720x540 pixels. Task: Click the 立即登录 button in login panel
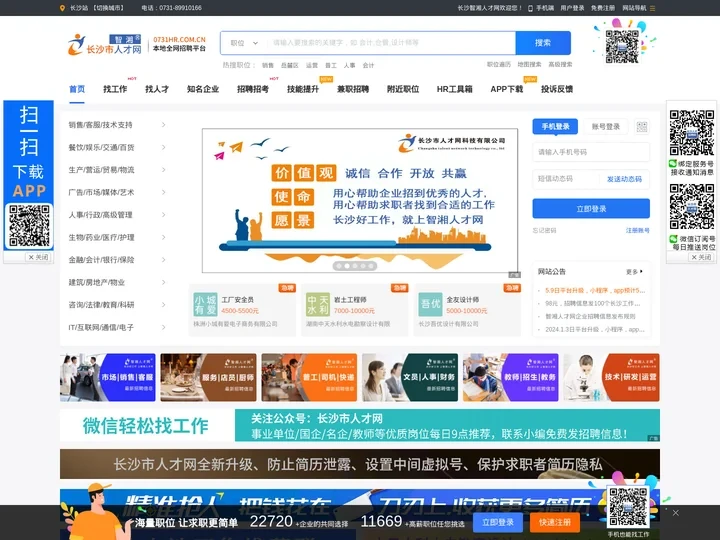pos(591,209)
